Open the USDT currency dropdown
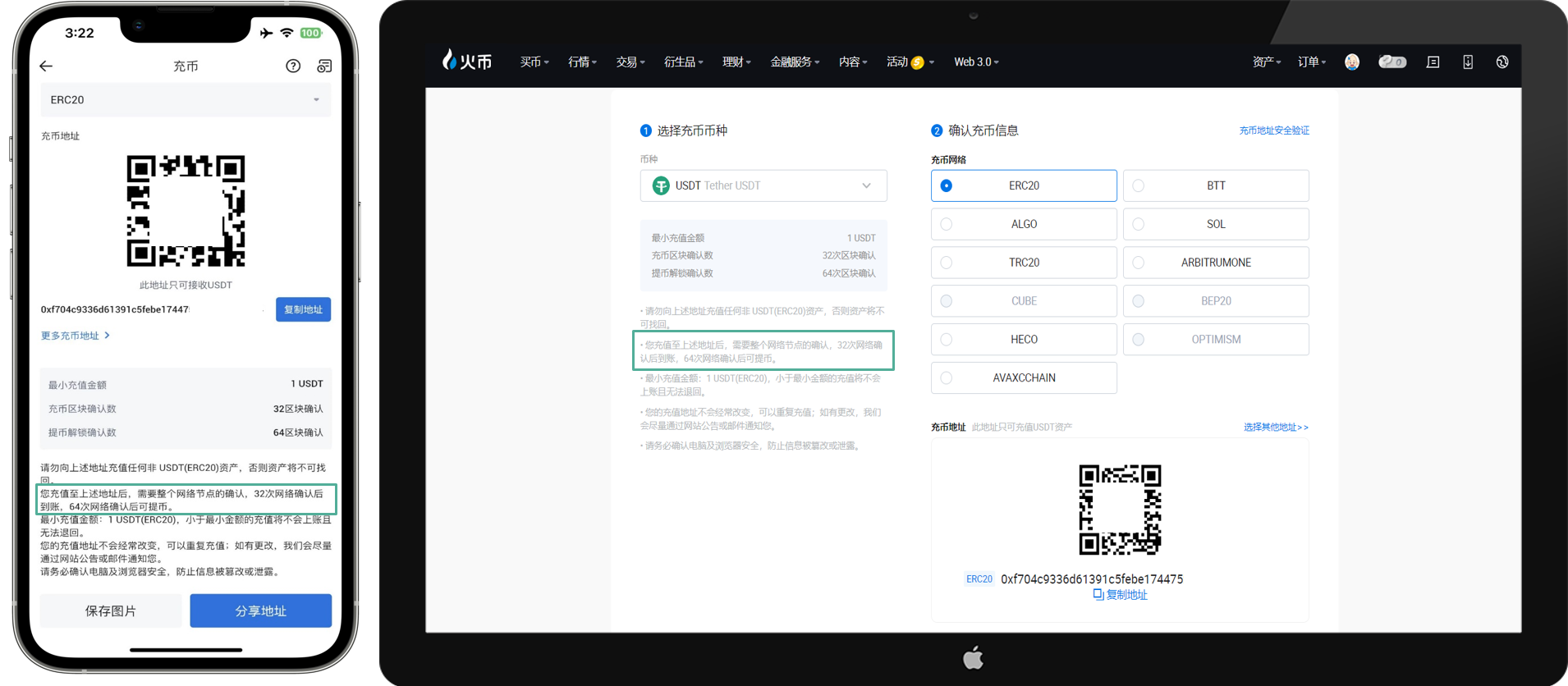1568x686 pixels. pos(763,185)
